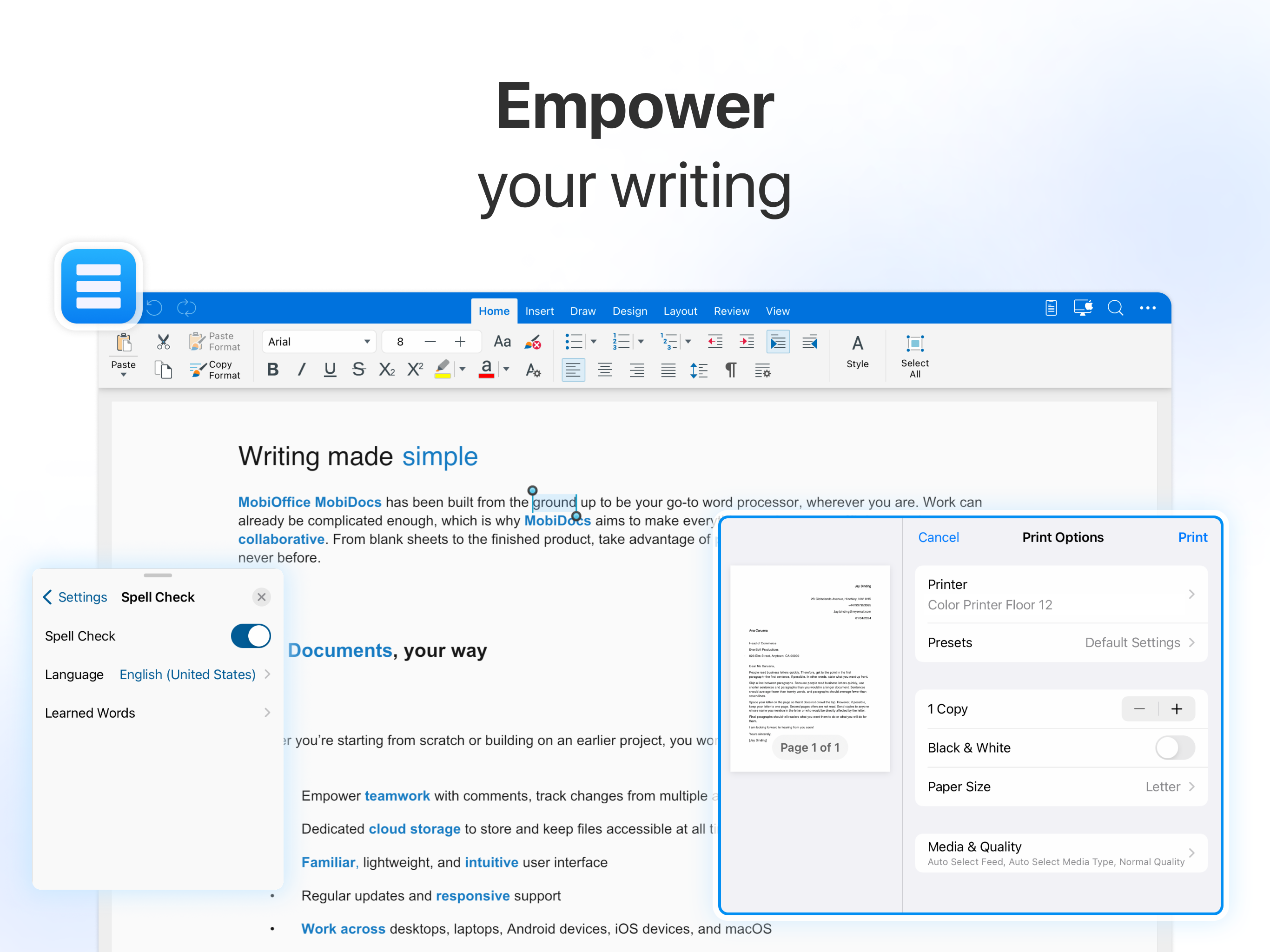Click the Copy pages icon
Image resolution: width=1270 pixels, height=952 pixels.
pos(164,370)
